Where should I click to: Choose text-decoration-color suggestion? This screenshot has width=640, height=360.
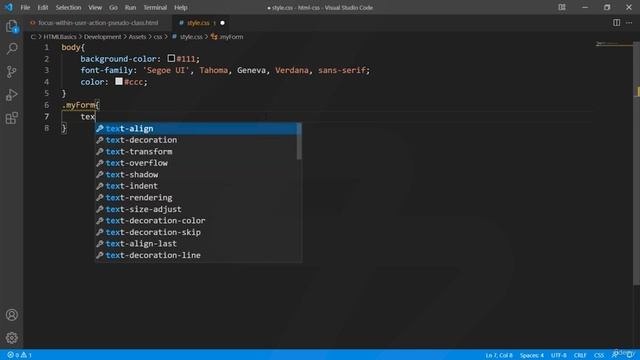click(196, 220)
